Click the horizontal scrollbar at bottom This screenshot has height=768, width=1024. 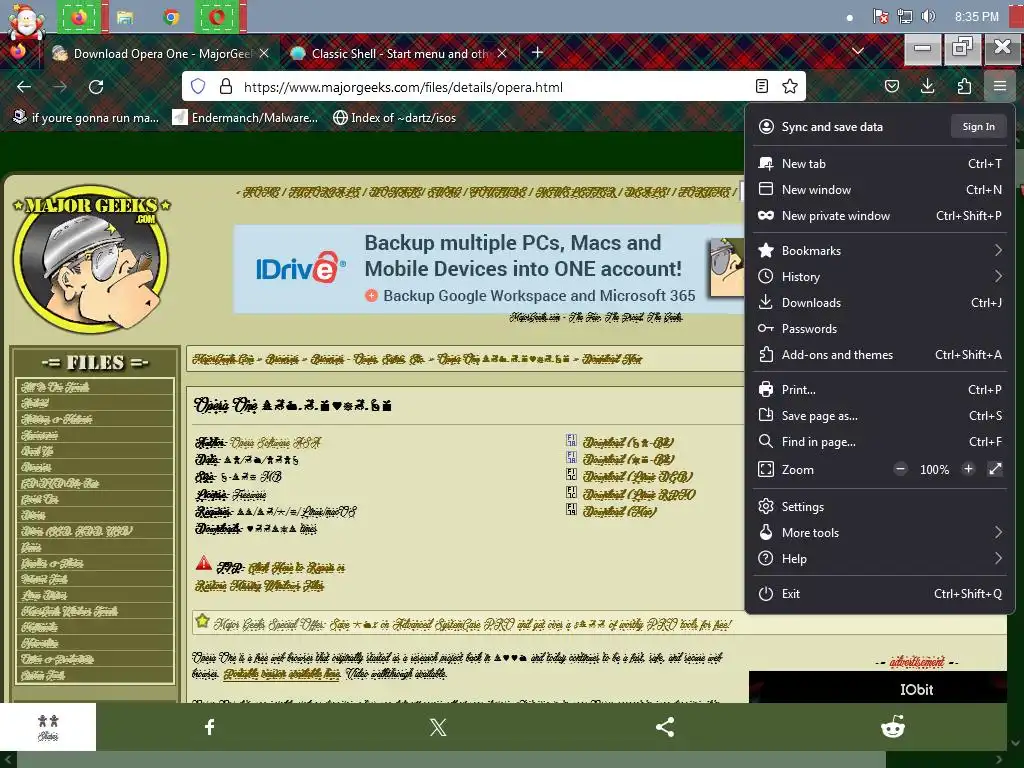pos(451,760)
